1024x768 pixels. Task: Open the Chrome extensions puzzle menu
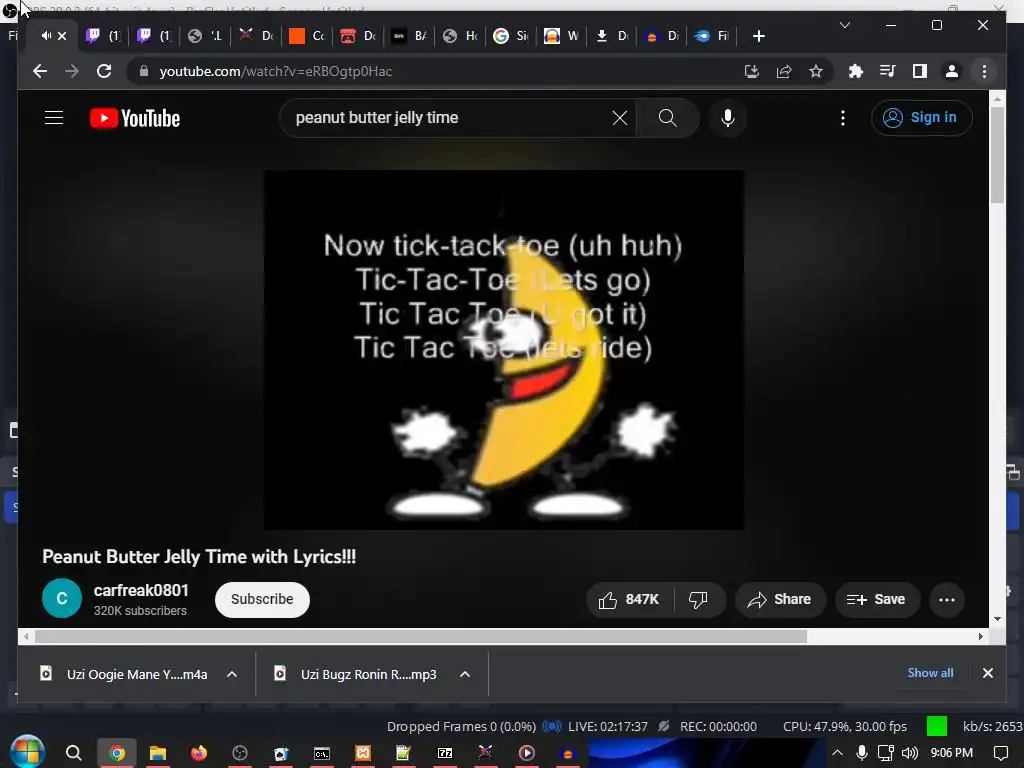(x=856, y=71)
